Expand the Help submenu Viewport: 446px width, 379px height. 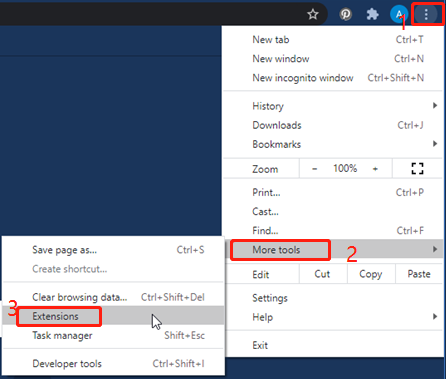[x=333, y=317]
